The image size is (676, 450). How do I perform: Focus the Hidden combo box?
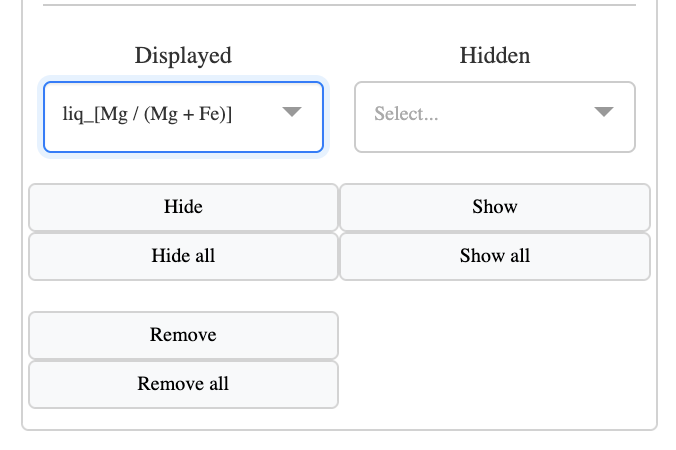point(495,117)
